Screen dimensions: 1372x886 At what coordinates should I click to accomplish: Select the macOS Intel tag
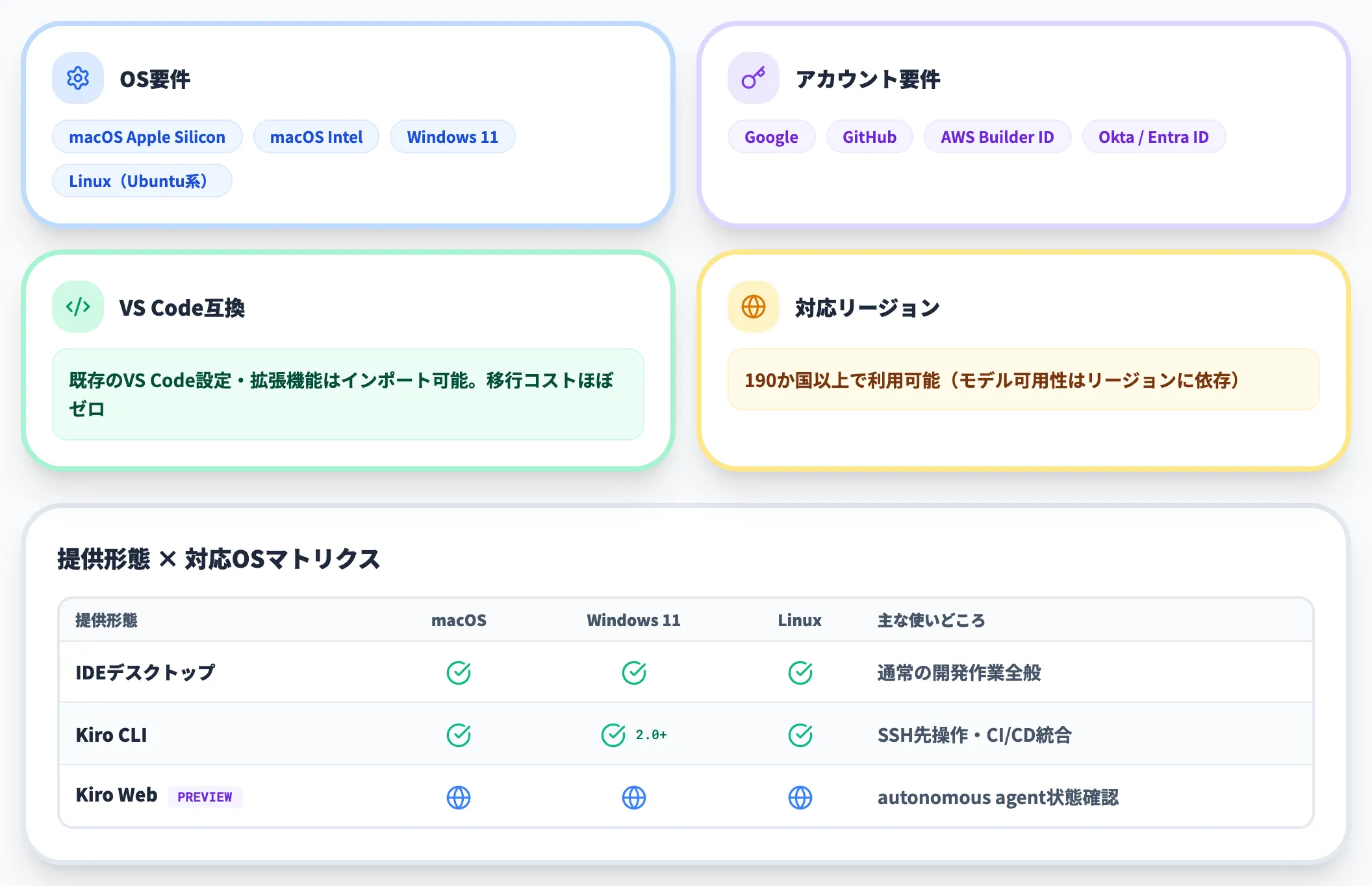tap(316, 137)
